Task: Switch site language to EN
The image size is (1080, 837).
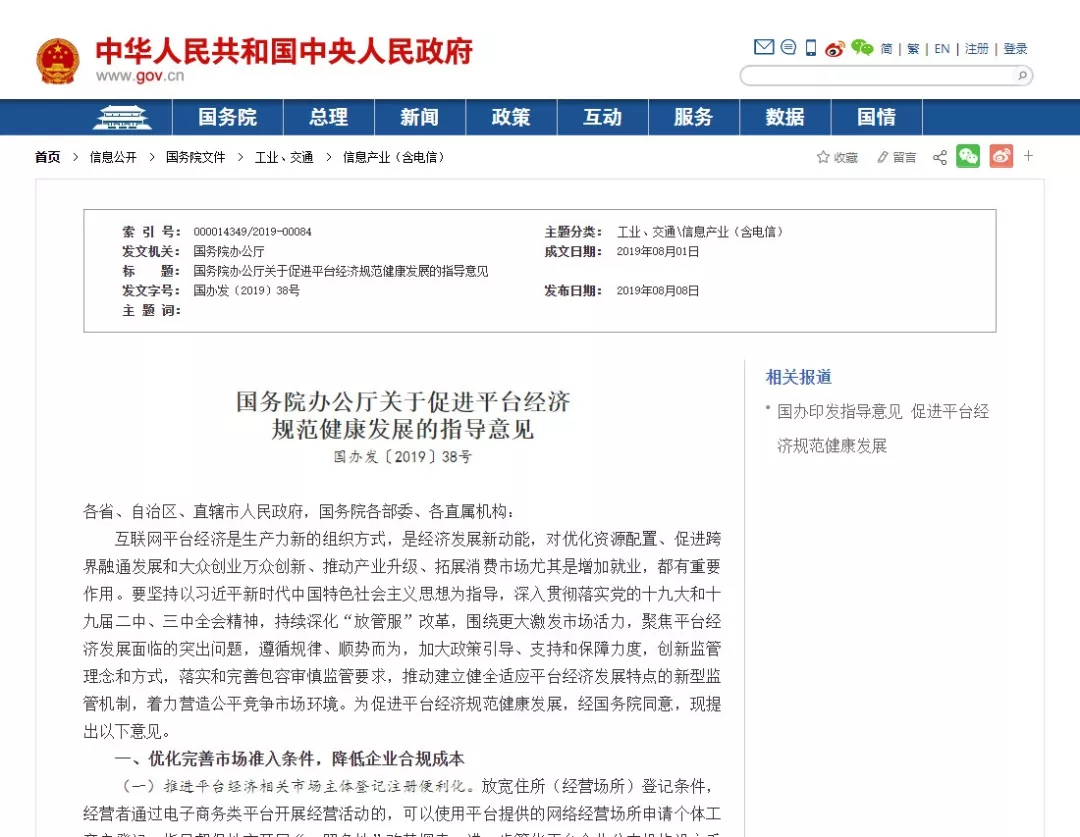Action: (x=942, y=49)
